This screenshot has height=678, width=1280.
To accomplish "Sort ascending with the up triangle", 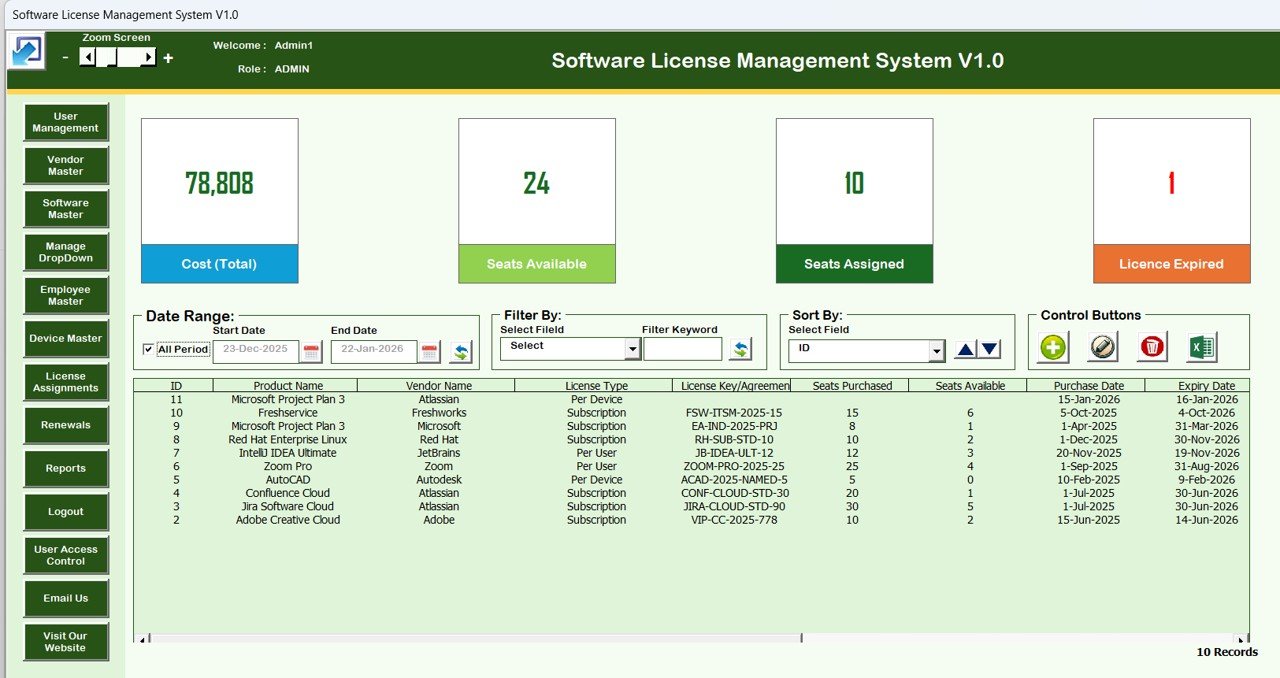I will [x=965, y=349].
